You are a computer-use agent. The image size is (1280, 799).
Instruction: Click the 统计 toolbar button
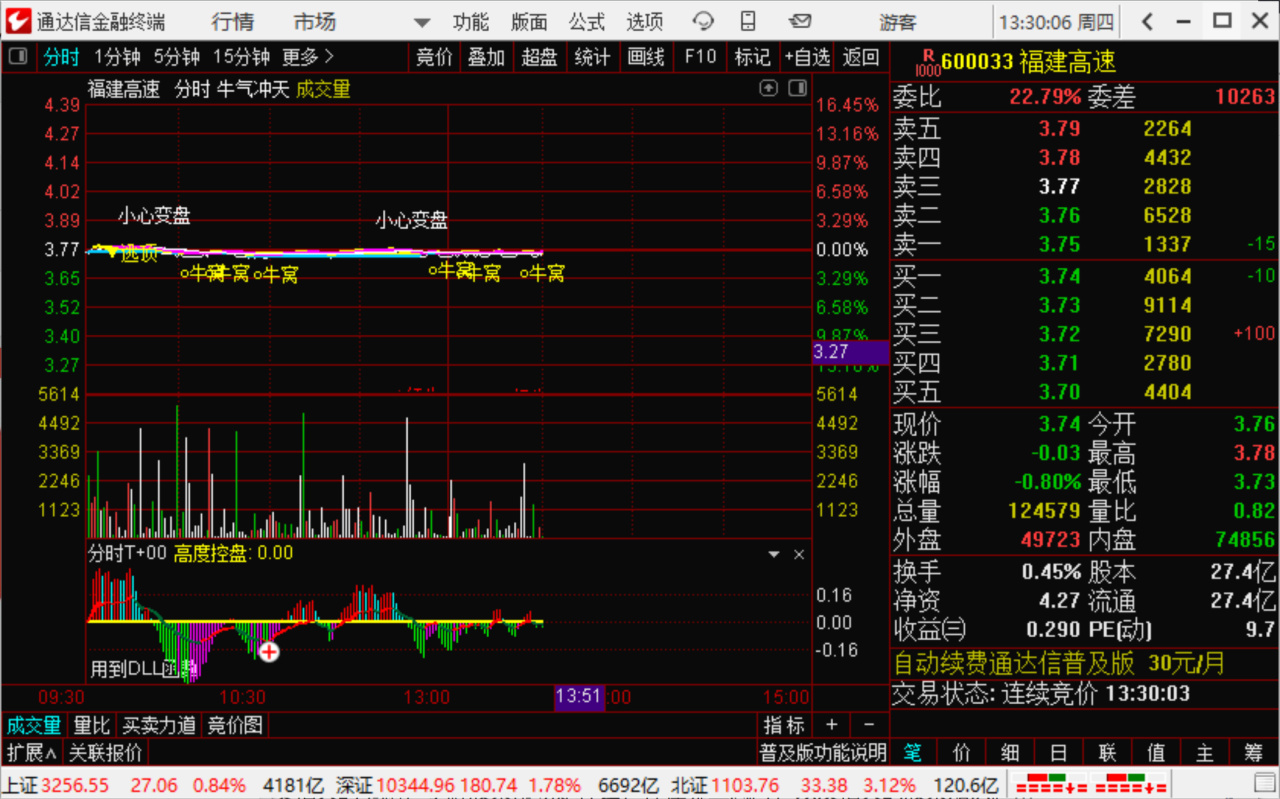593,57
